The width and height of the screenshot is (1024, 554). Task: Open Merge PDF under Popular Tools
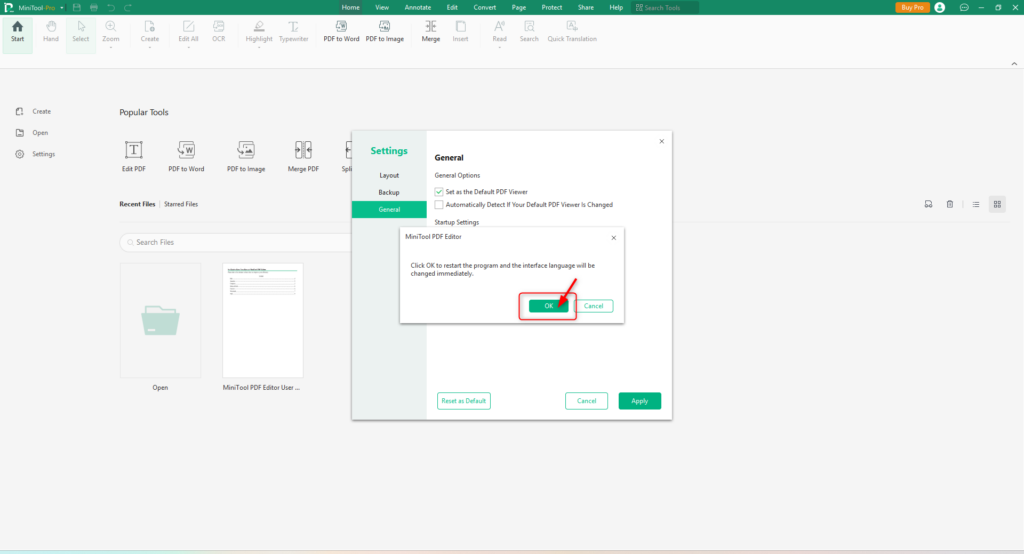pyautogui.click(x=303, y=156)
